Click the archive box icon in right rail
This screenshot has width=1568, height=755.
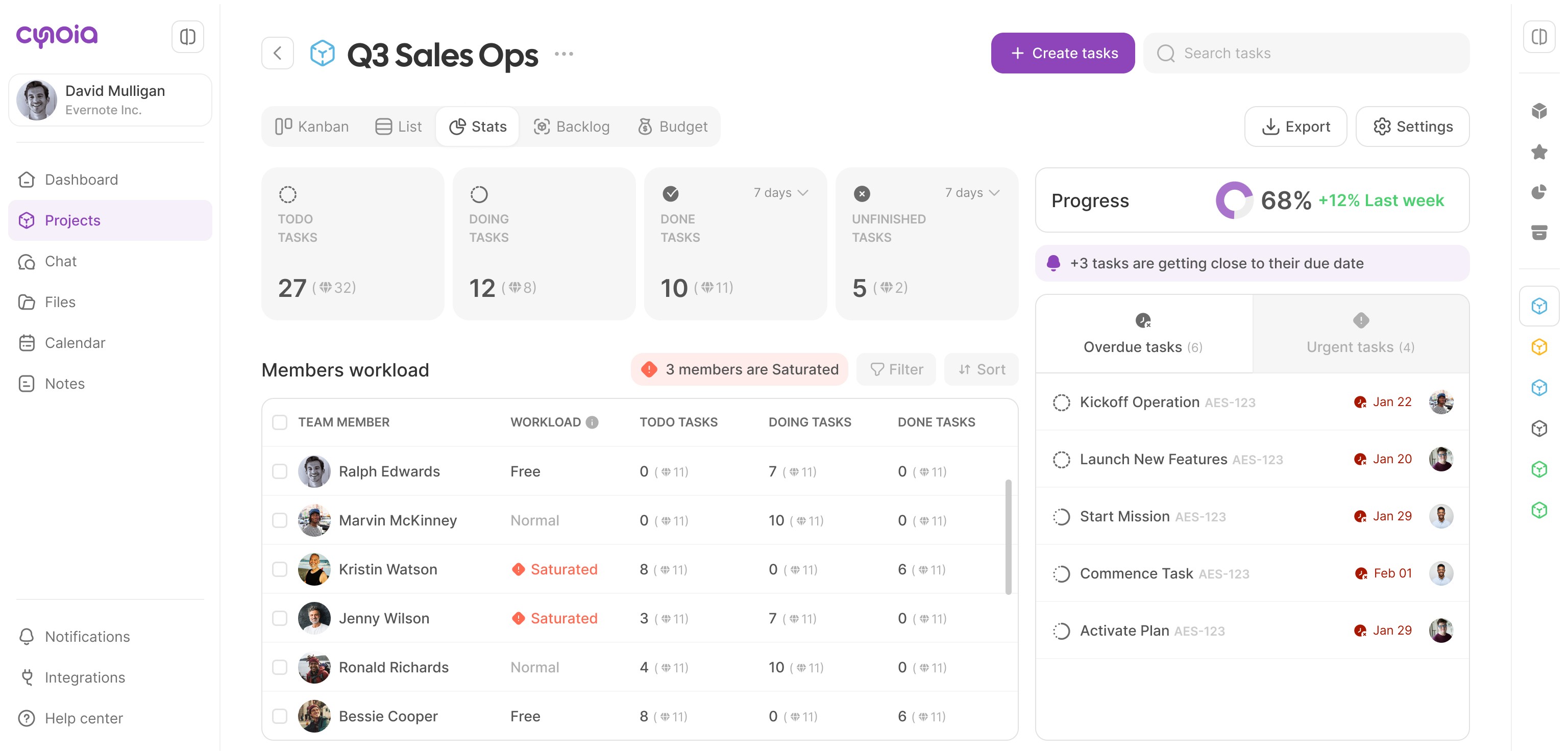click(1539, 233)
